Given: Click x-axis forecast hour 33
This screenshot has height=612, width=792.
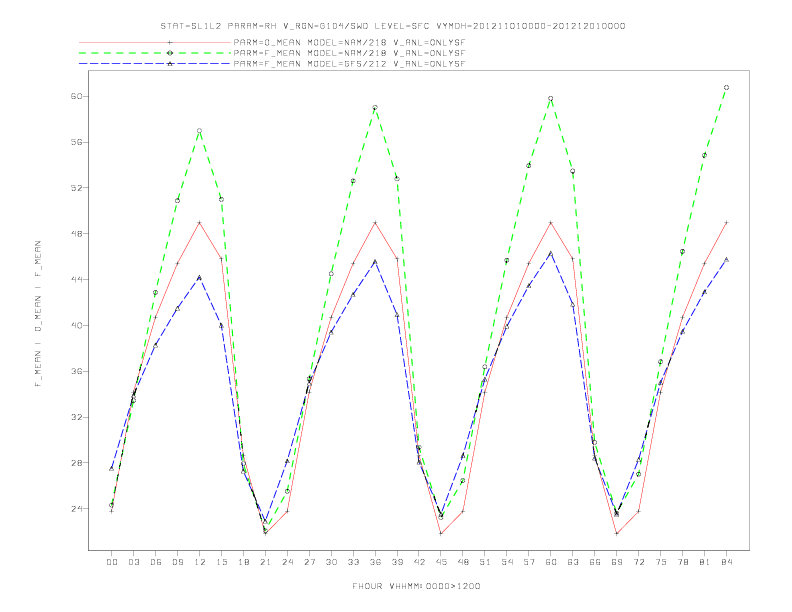Looking at the screenshot, I should click(353, 562).
